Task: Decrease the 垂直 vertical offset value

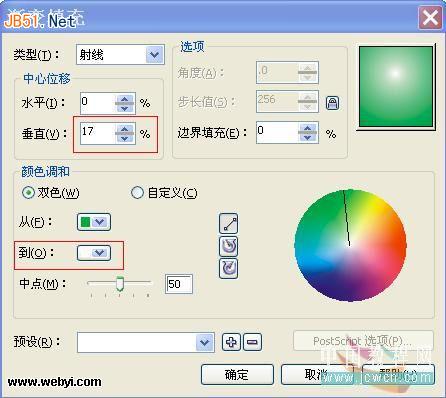Action: (125, 138)
